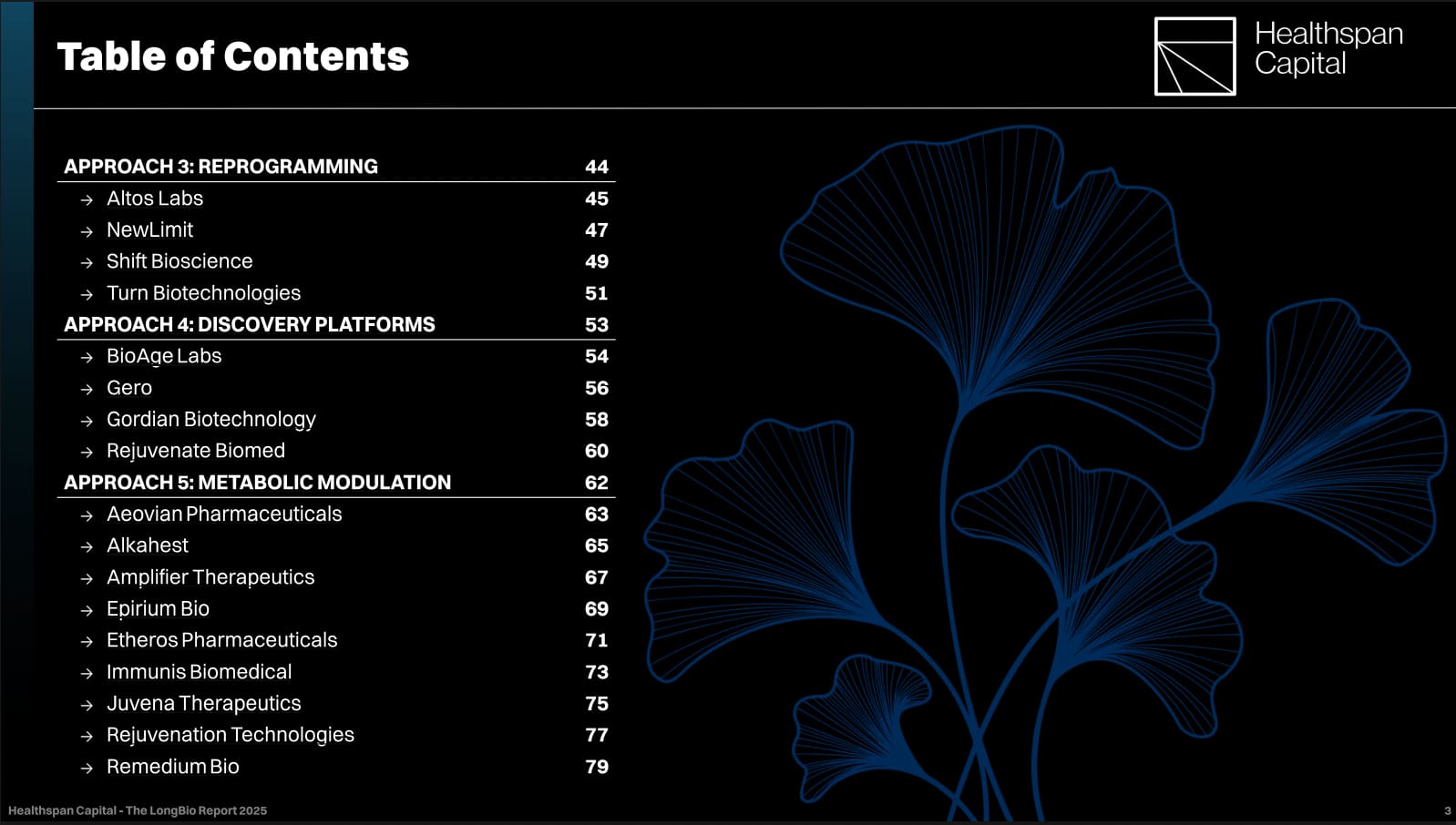Click the arrow icon beside Altos Labs

(87, 200)
